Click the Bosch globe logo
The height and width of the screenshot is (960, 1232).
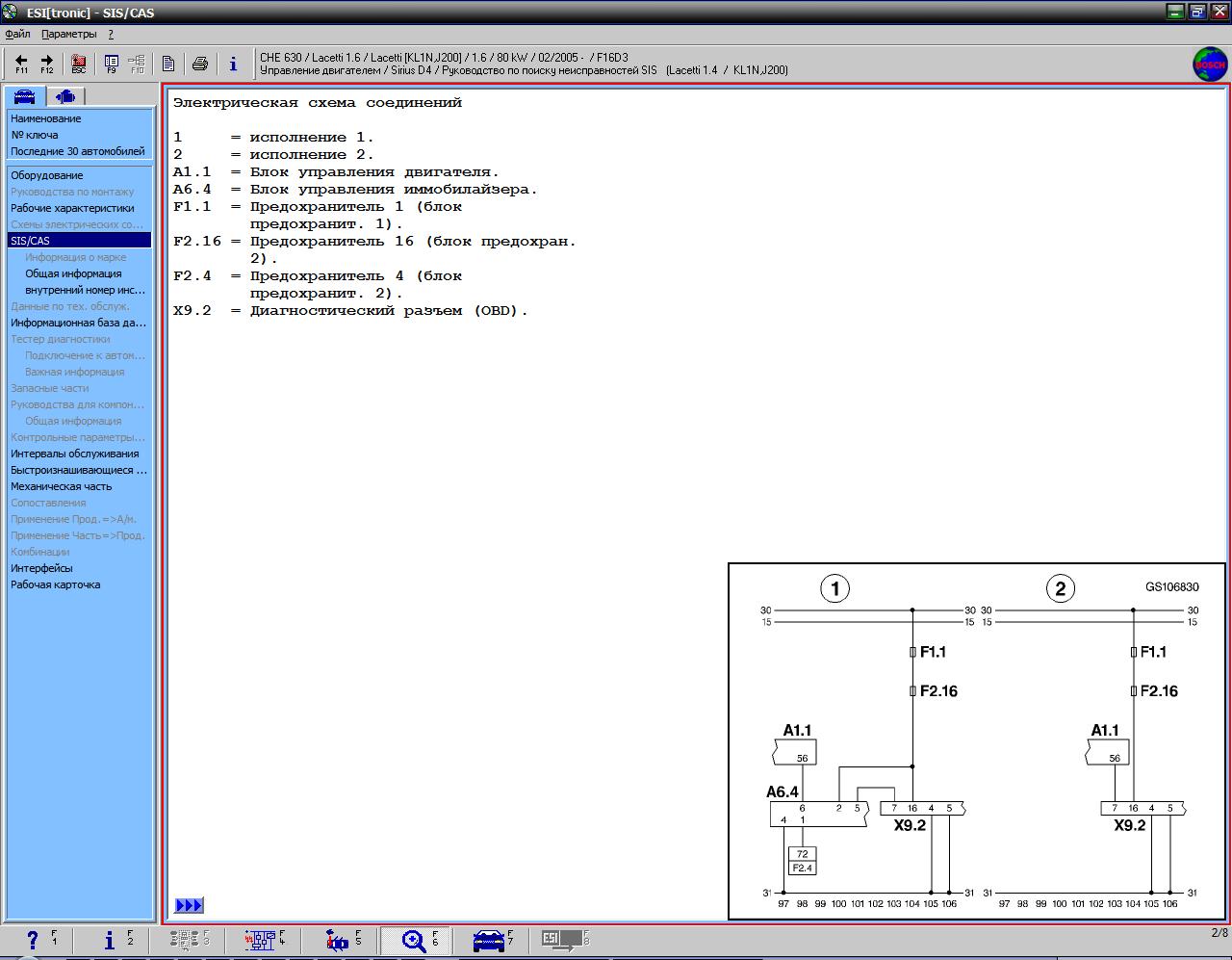[1210, 64]
